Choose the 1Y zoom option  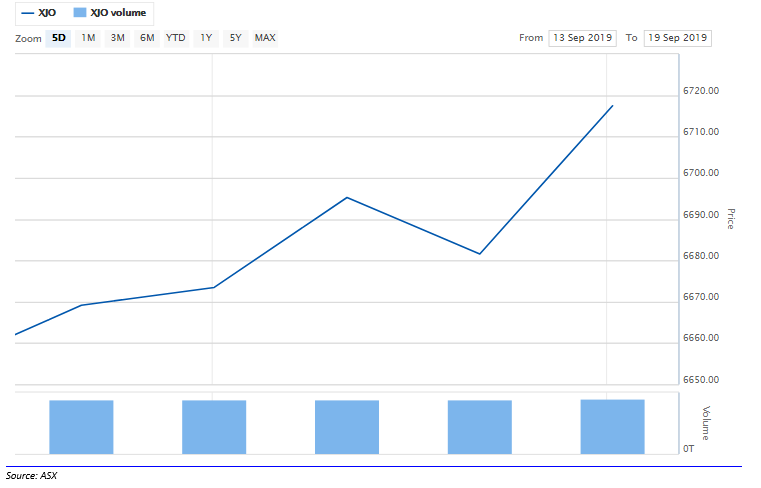click(x=206, y=38)
